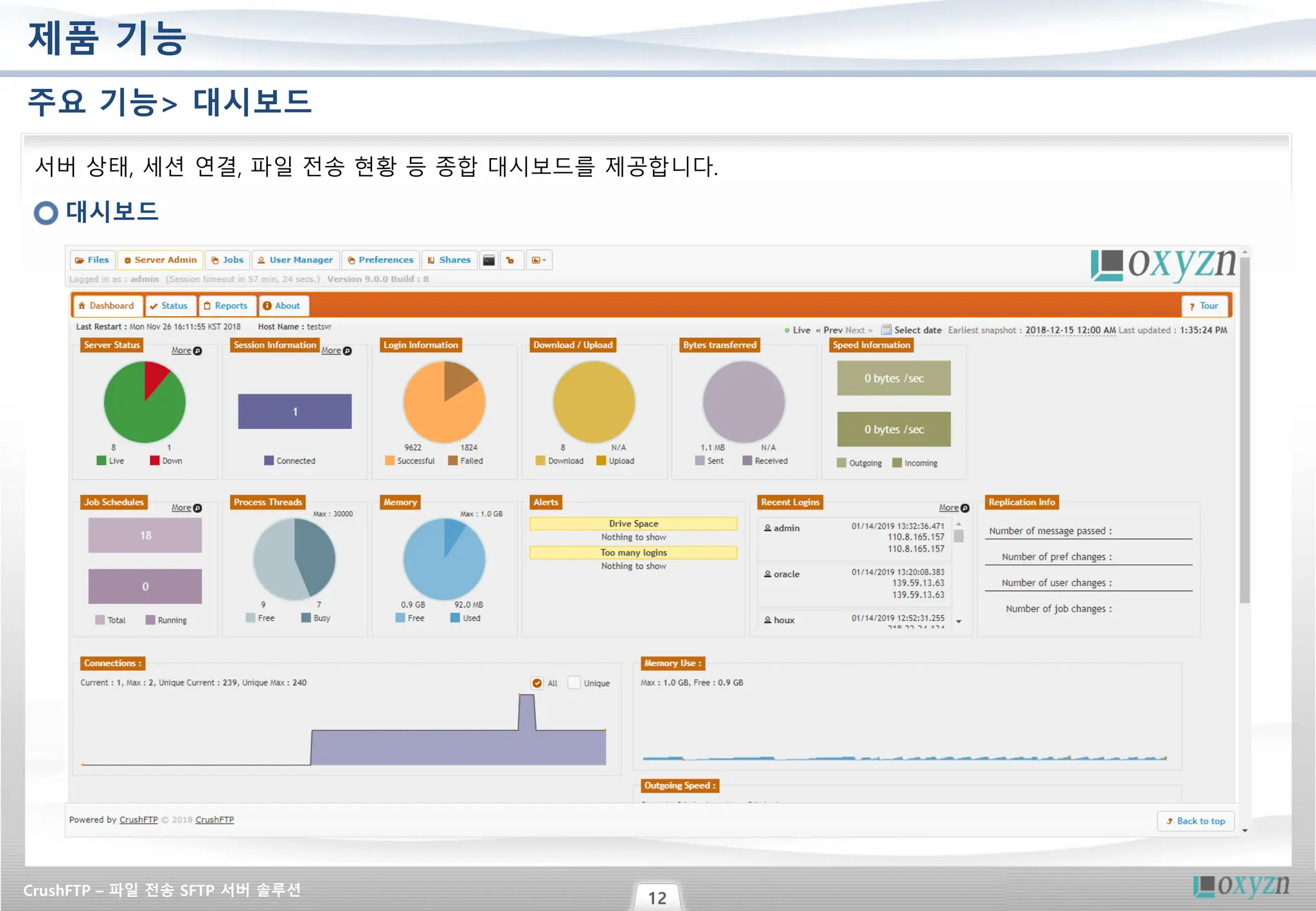
Task: Click More link in Server Status panel
Action: 181,350
